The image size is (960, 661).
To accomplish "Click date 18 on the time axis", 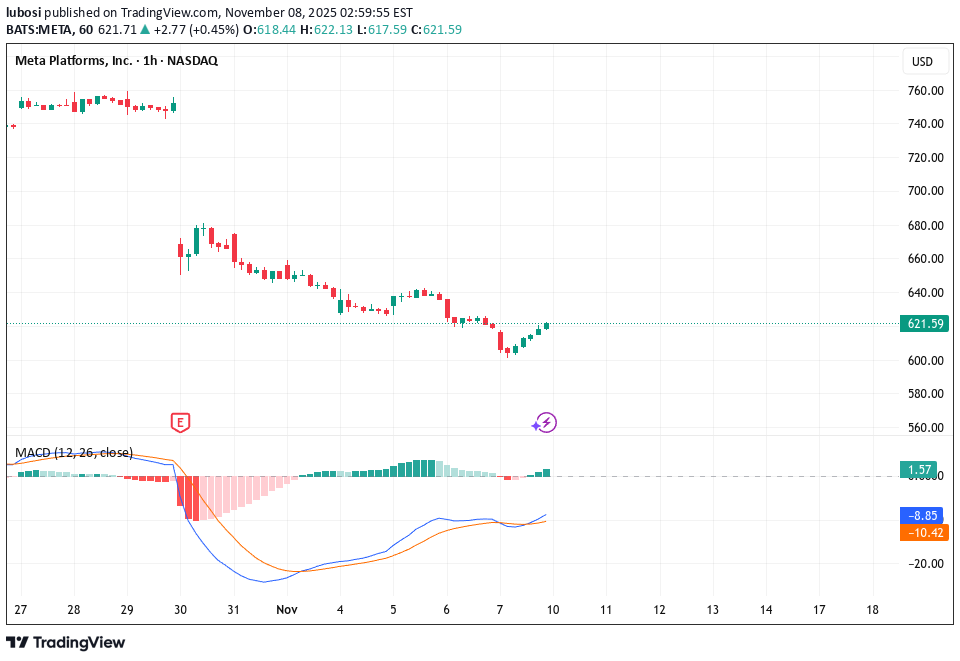I will [x=872, y=609].
